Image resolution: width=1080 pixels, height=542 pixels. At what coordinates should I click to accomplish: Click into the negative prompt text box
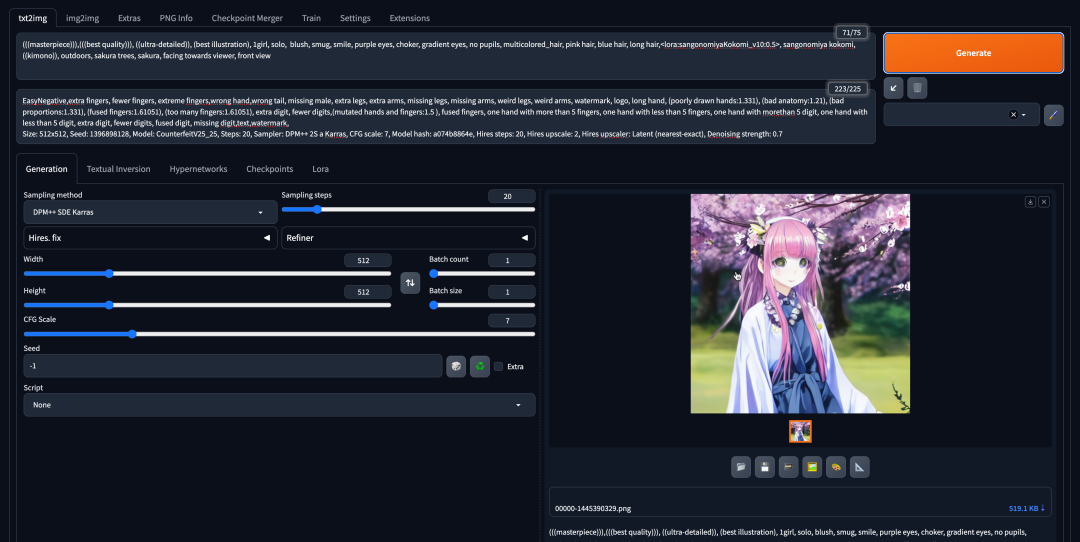(446, 116)
